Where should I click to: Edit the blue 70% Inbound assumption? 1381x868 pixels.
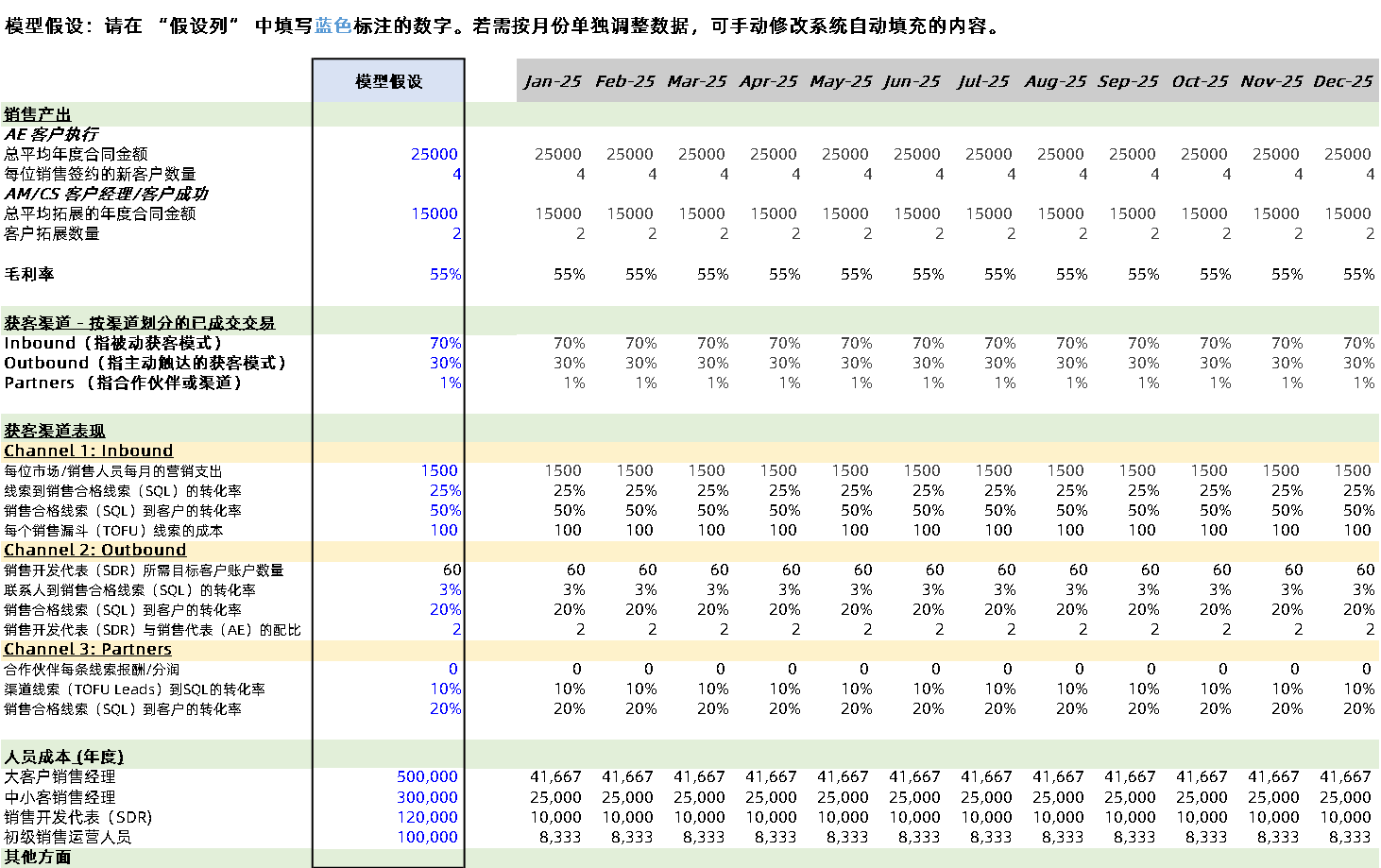(x=445, y=343)
